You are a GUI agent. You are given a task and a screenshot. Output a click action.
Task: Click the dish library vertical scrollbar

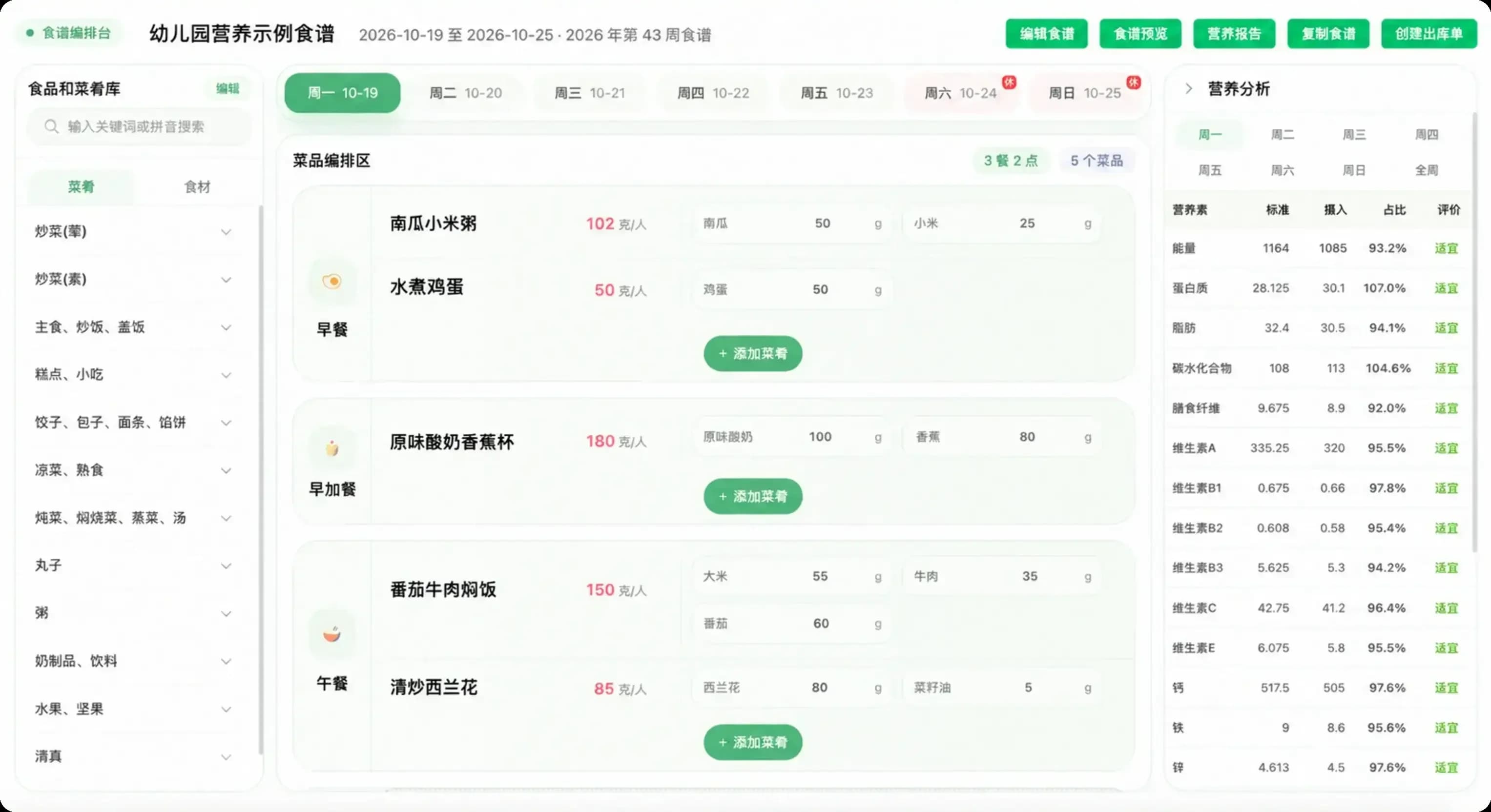pos(261,480)
